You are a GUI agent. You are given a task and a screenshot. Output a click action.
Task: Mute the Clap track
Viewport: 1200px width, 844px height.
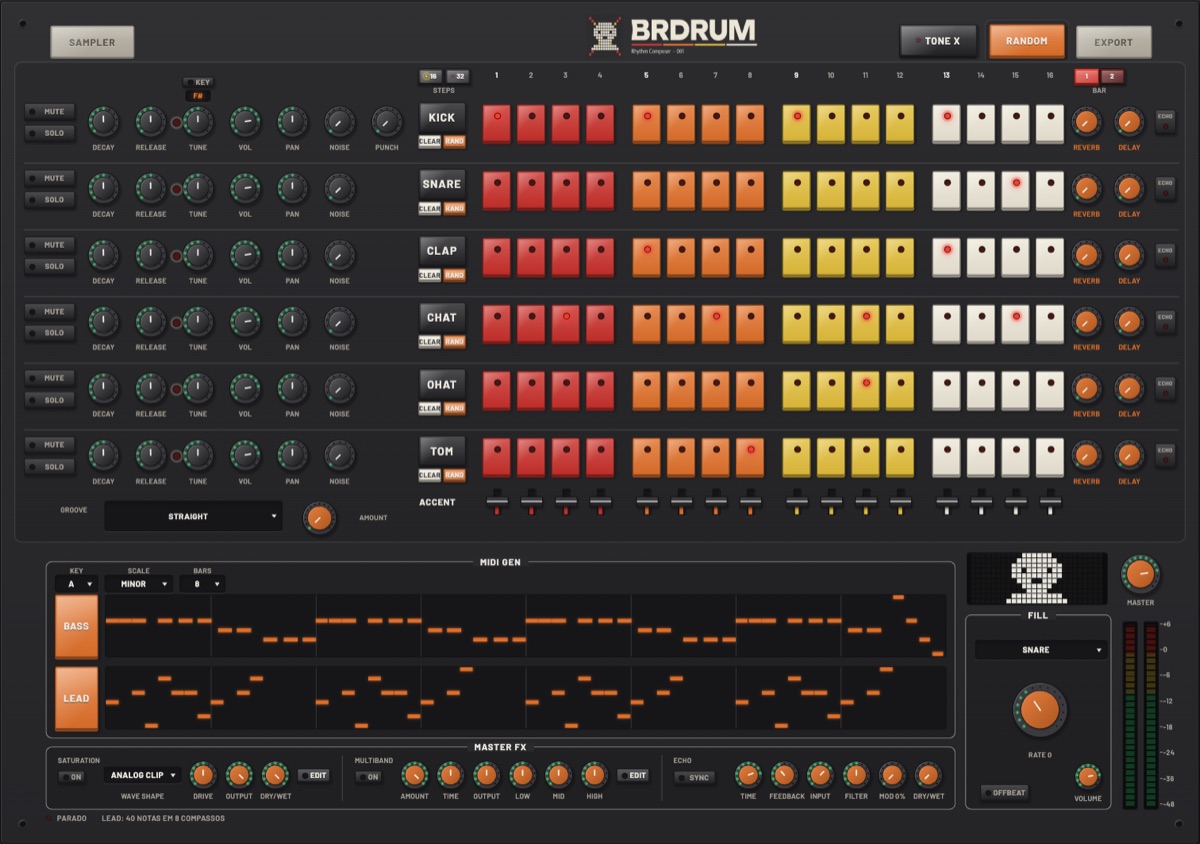coord(50,245)
